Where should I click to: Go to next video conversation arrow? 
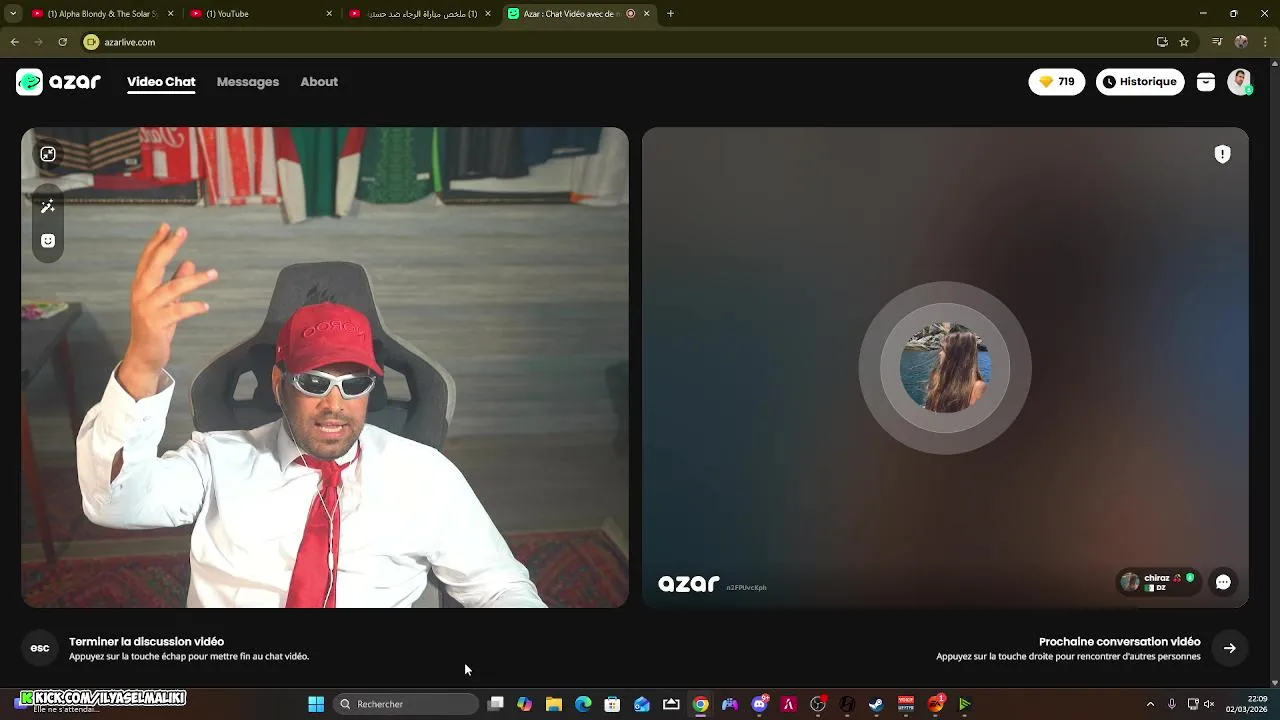(x=1230, y=648)
